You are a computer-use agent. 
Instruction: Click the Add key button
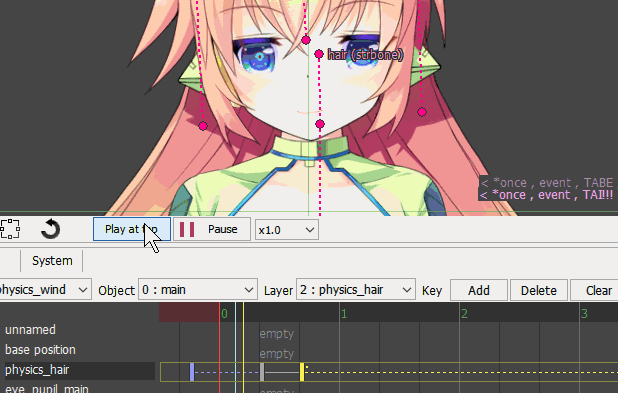point(479,291)
